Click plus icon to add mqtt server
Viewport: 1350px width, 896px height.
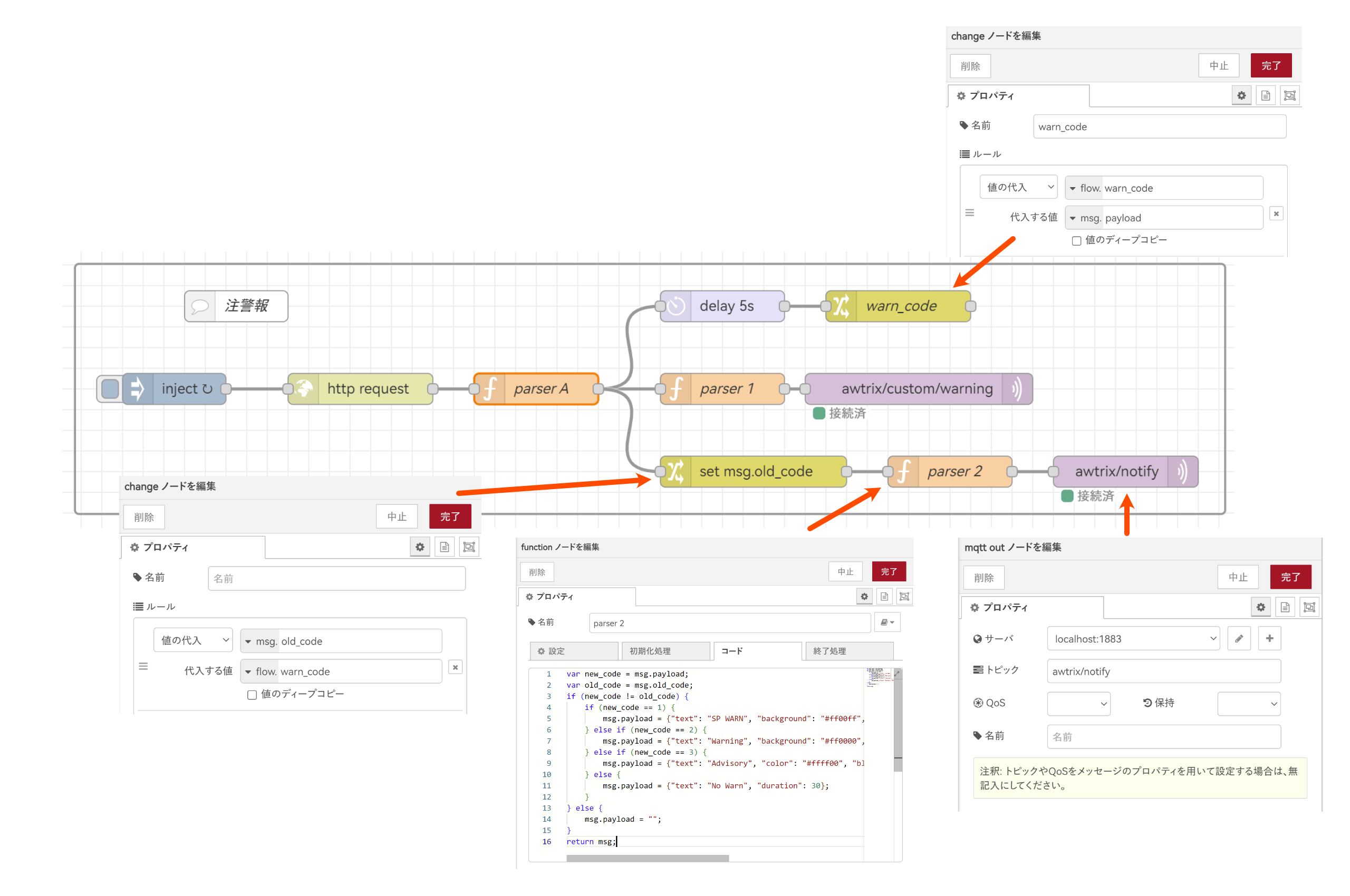pos(1269,638)
